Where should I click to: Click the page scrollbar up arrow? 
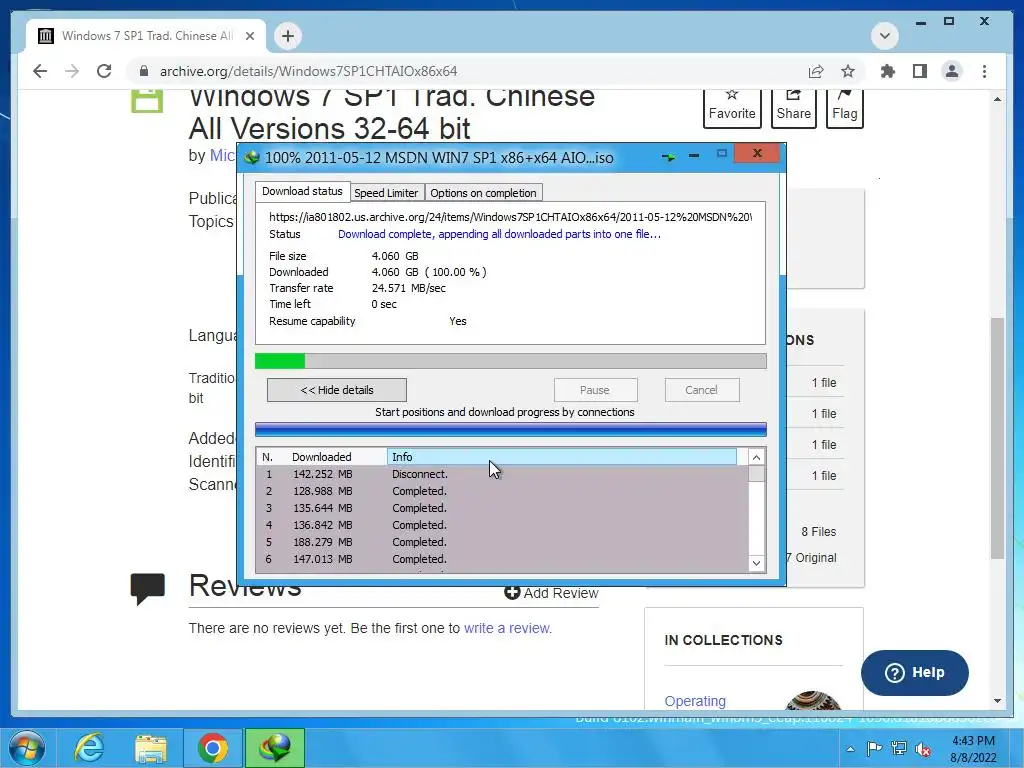click(997, 99)
